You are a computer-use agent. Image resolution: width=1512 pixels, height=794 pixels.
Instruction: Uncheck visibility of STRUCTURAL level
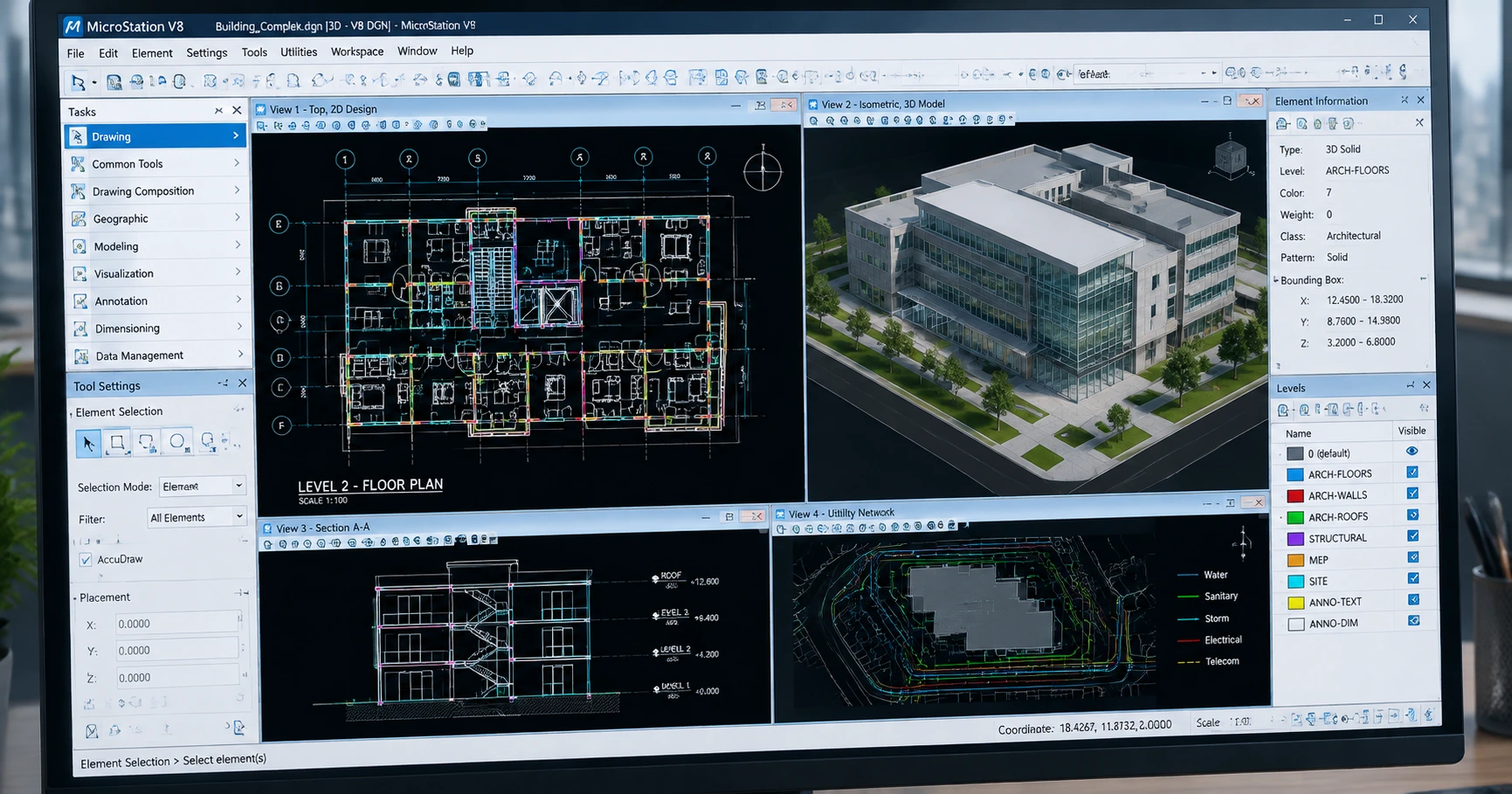tap(1413, 536)
